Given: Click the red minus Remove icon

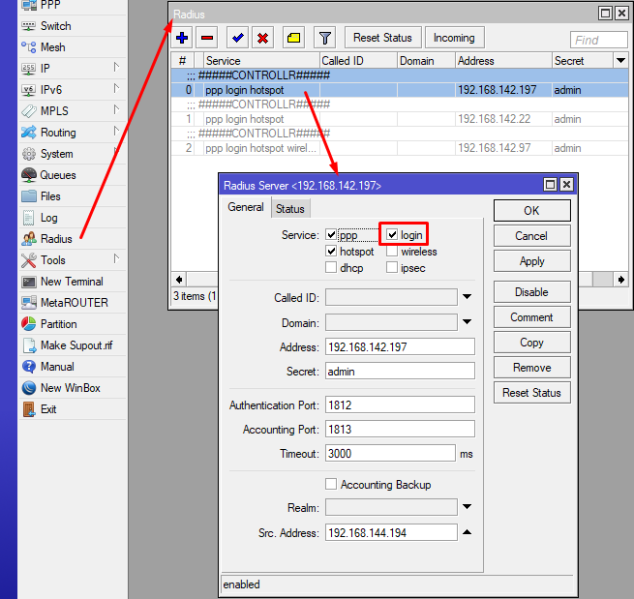Looking at the screenshot, I should click(x=207, y=38).
